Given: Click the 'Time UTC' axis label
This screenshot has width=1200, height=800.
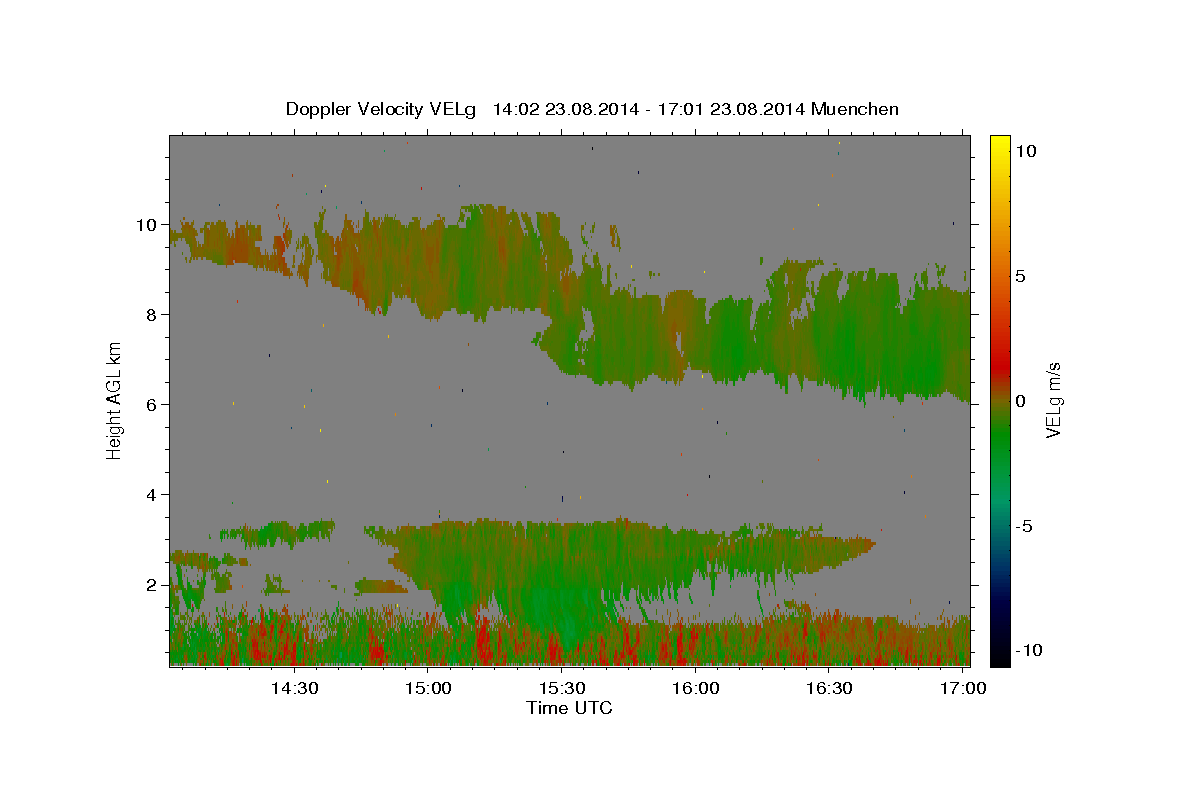Looking at the screenshot, I should tap(569, 708).
